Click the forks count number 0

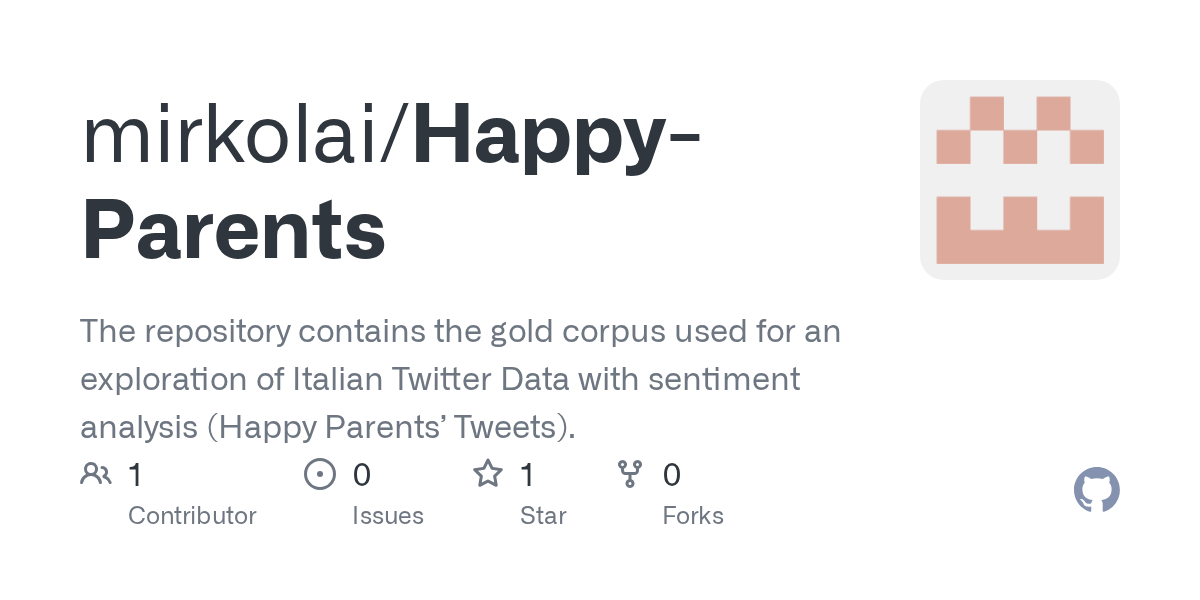672,474
